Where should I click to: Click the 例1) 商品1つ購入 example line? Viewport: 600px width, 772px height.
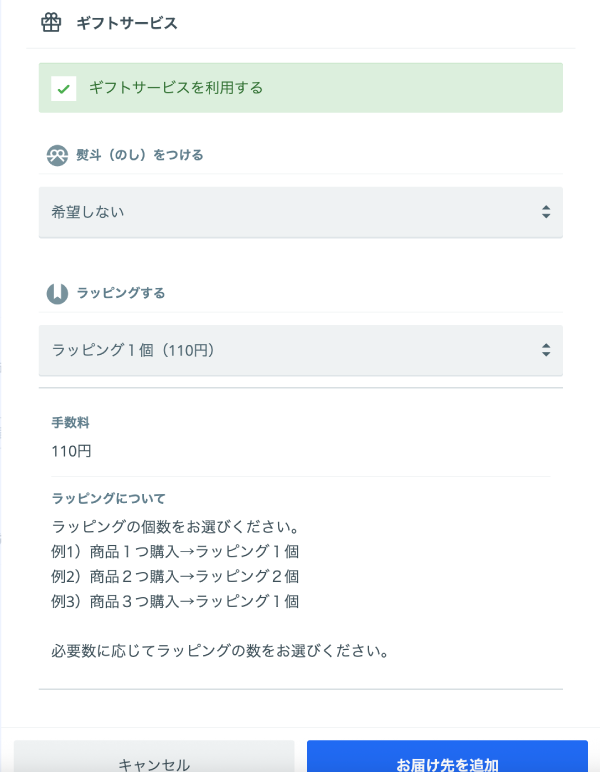pyautogui.click(x=175, y=551)
